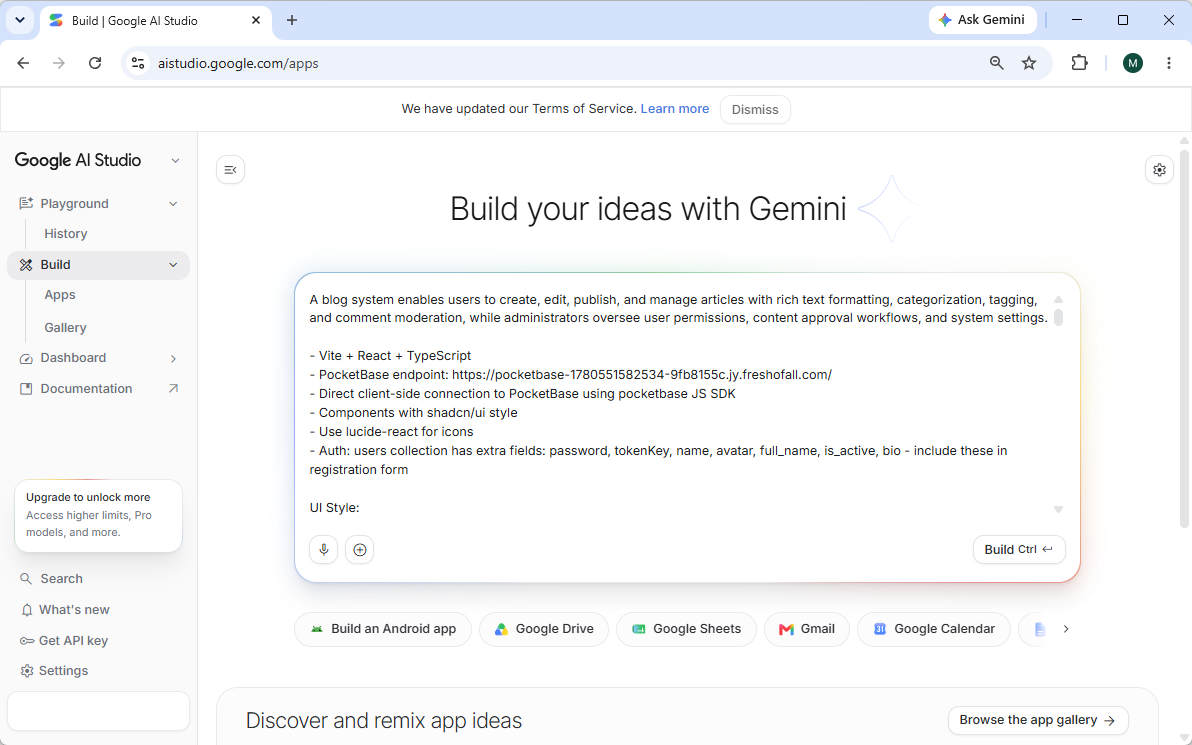Show more suggestion chips with right arrow
The height and width of the screenshot is (745, 1192).
click(x=1066, y=629)
